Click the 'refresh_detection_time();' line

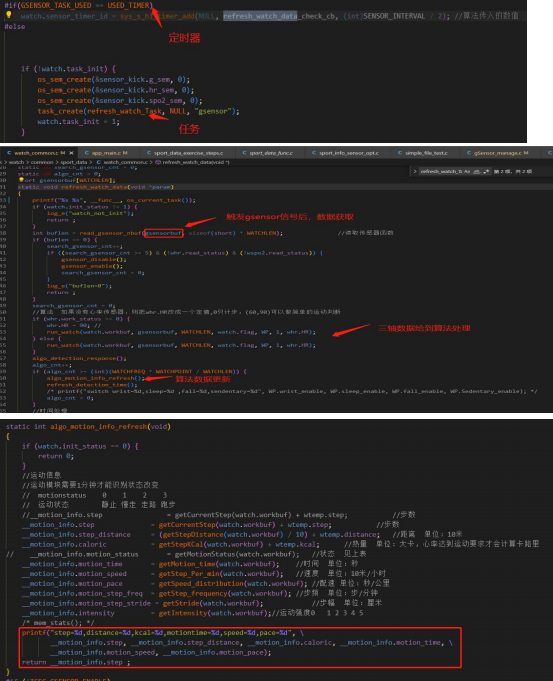92,384
